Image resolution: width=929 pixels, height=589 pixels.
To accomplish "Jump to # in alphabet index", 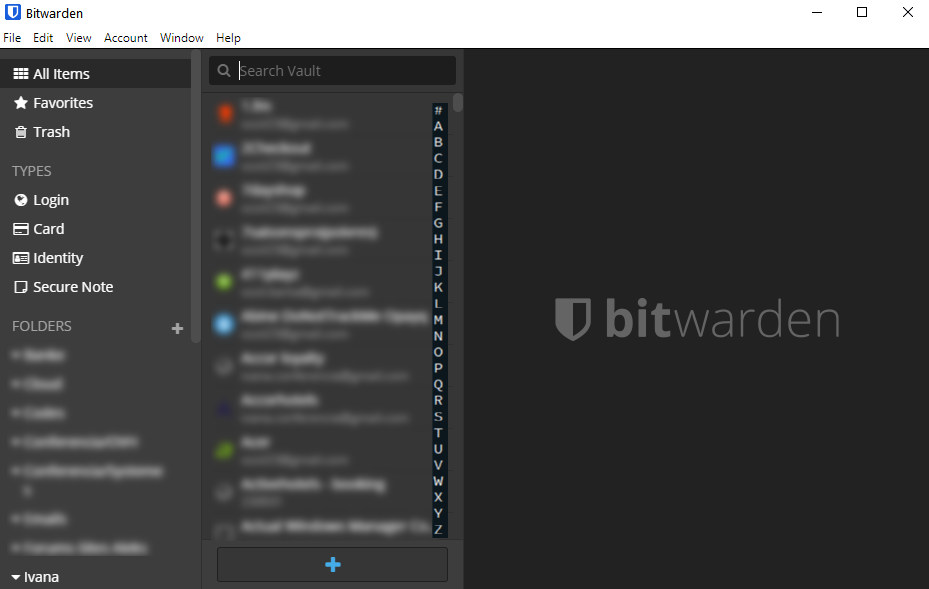I will [x=438, y=110].
